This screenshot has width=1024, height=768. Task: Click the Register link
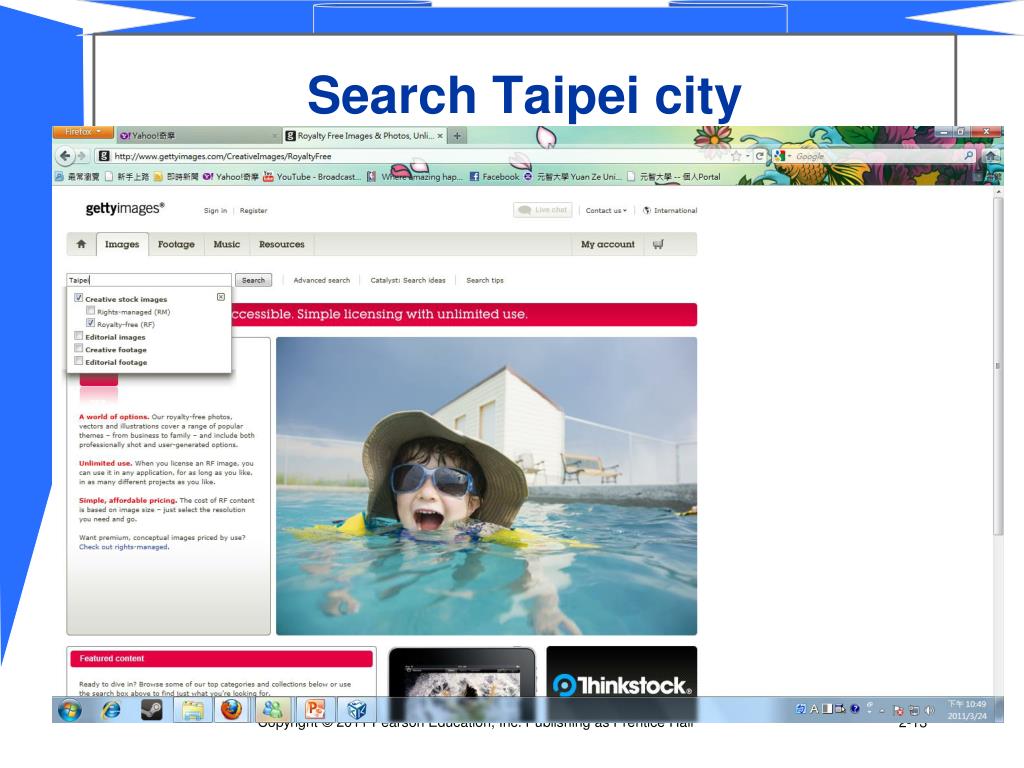coord(253,210)
